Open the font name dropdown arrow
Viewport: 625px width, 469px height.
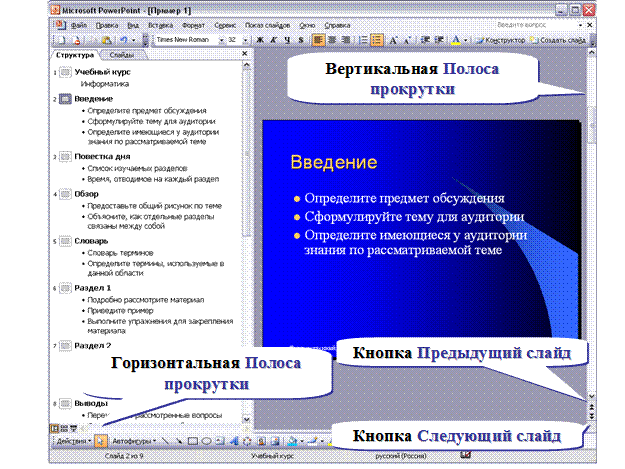pyautogui.click(x=222, y=40)
